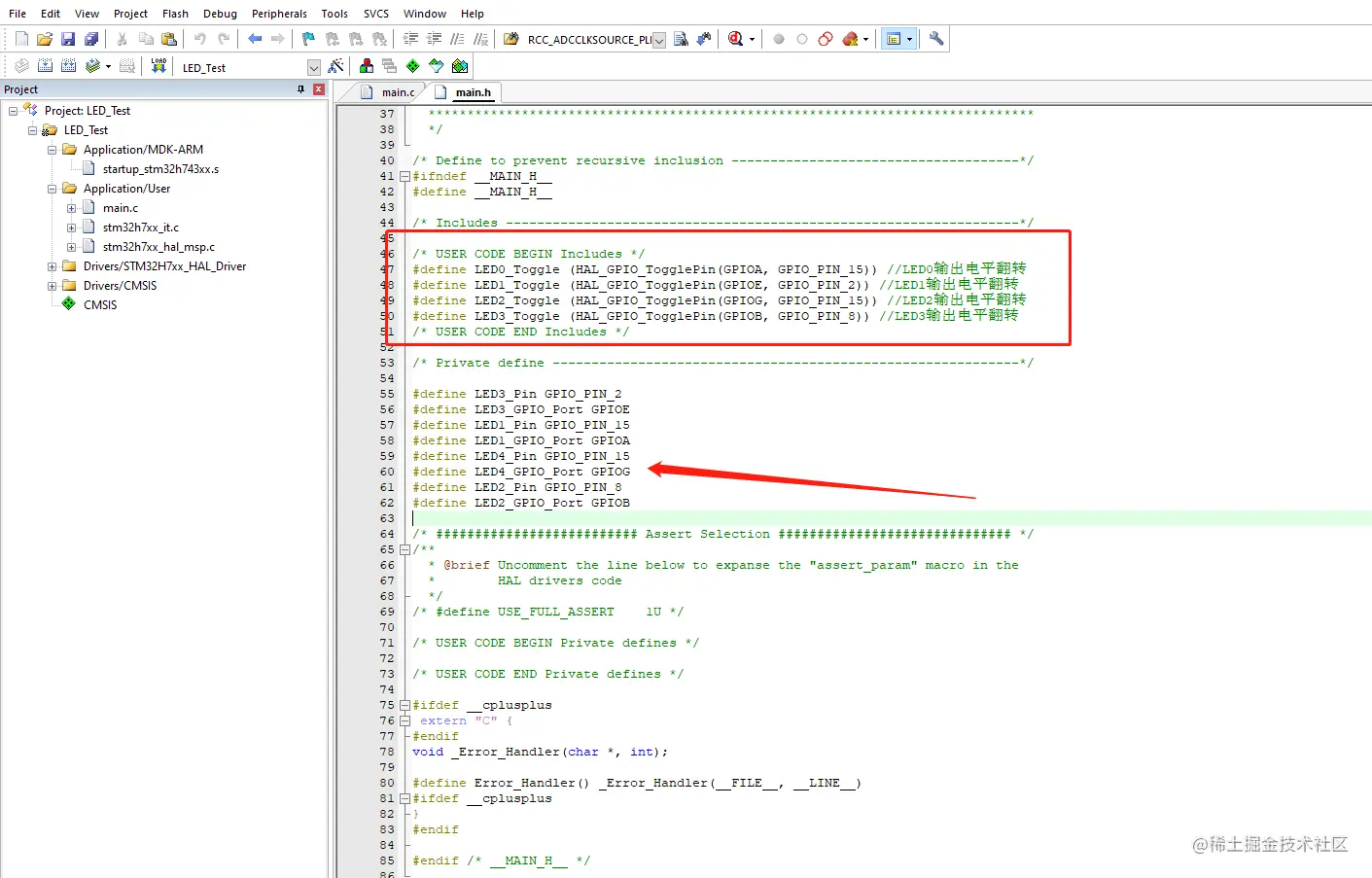Collapse the Application/MDK-ARM group
1372x878 pixels.
point(52,150)
